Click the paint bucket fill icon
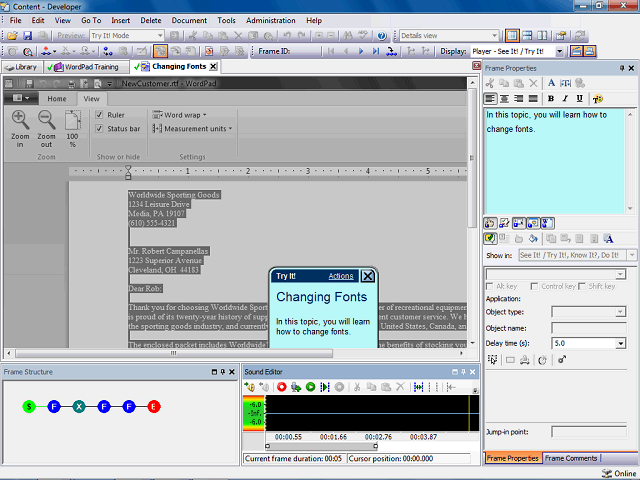Viewport: 640px width, 480px height. tap(533, 239)
